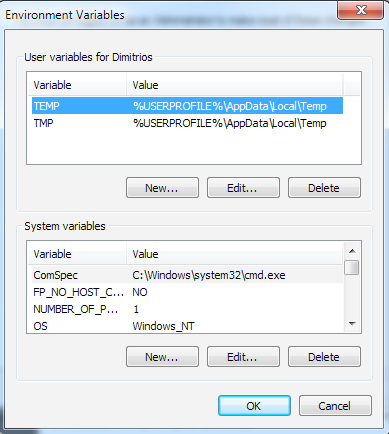Click the value 1 of NUMBER_OF_P...
The height and width of the screenshot is (434, 389).
point(136,309)
